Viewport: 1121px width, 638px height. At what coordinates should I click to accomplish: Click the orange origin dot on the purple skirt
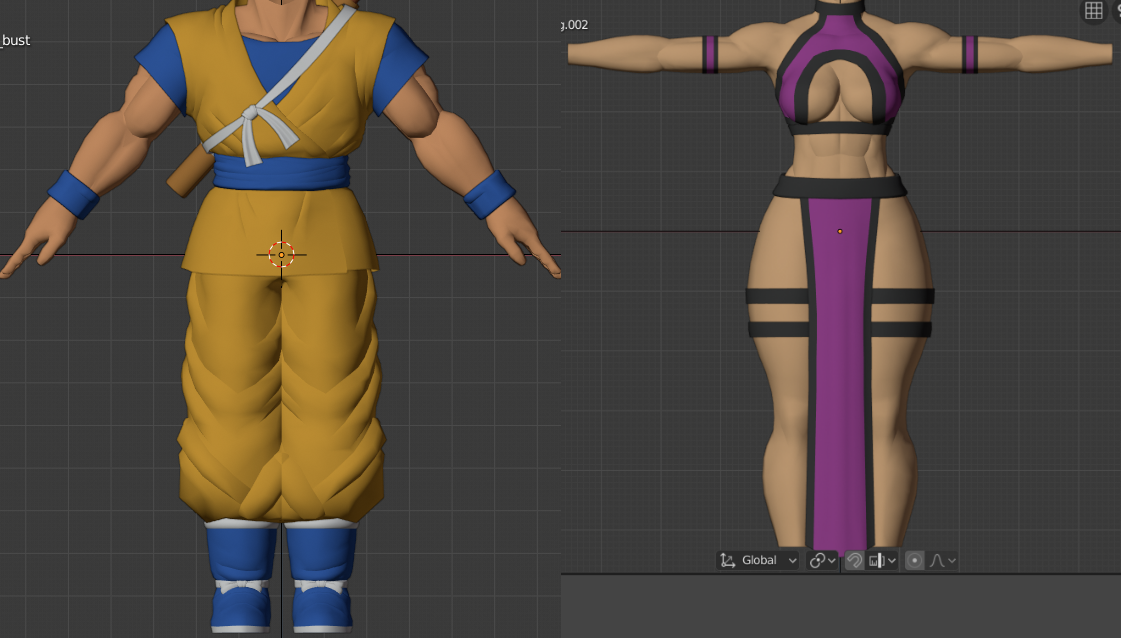tap(840, 231)
